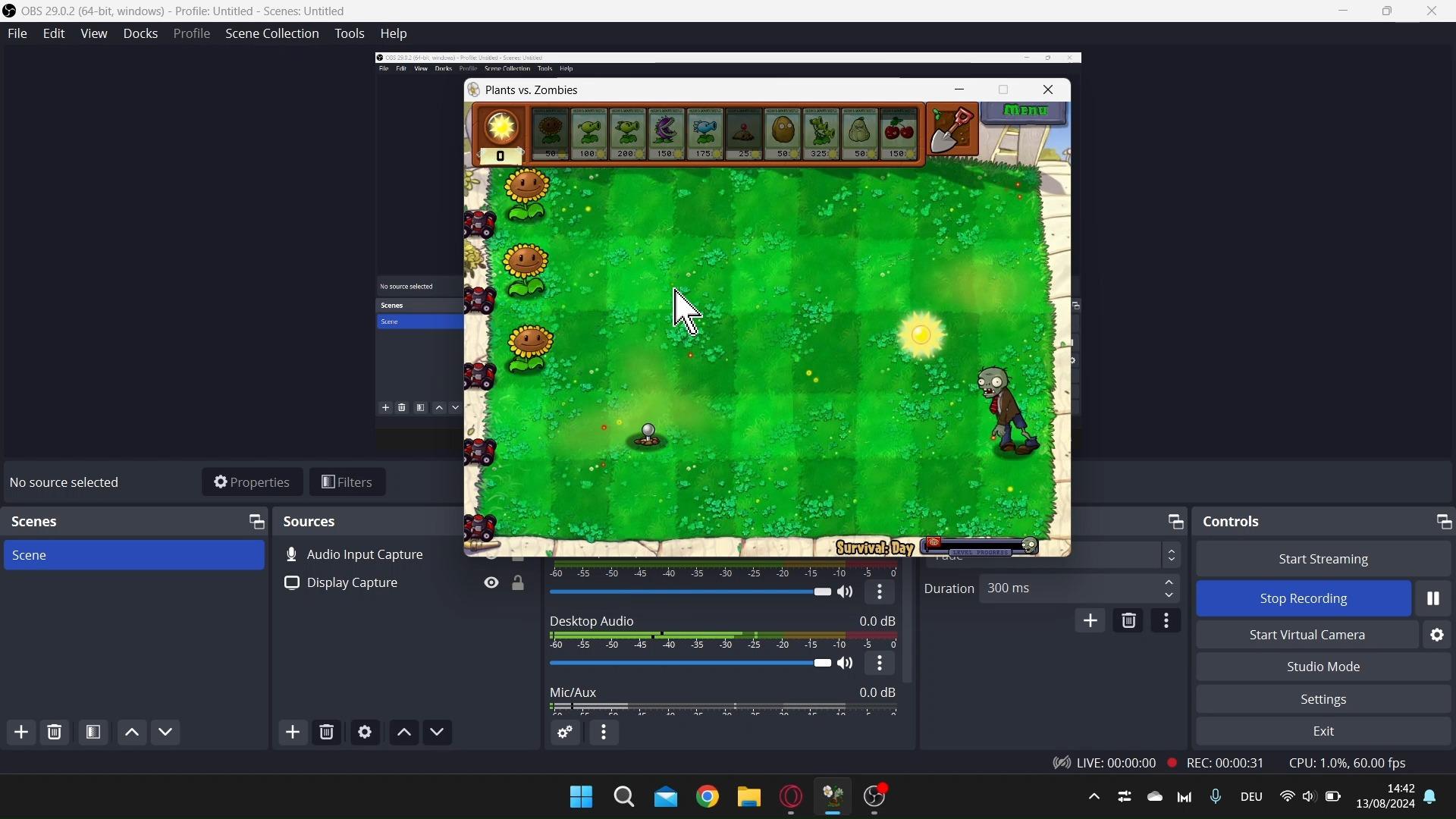Pause recording button
Screen dimensions: 1456x819
click(1433, 599)
